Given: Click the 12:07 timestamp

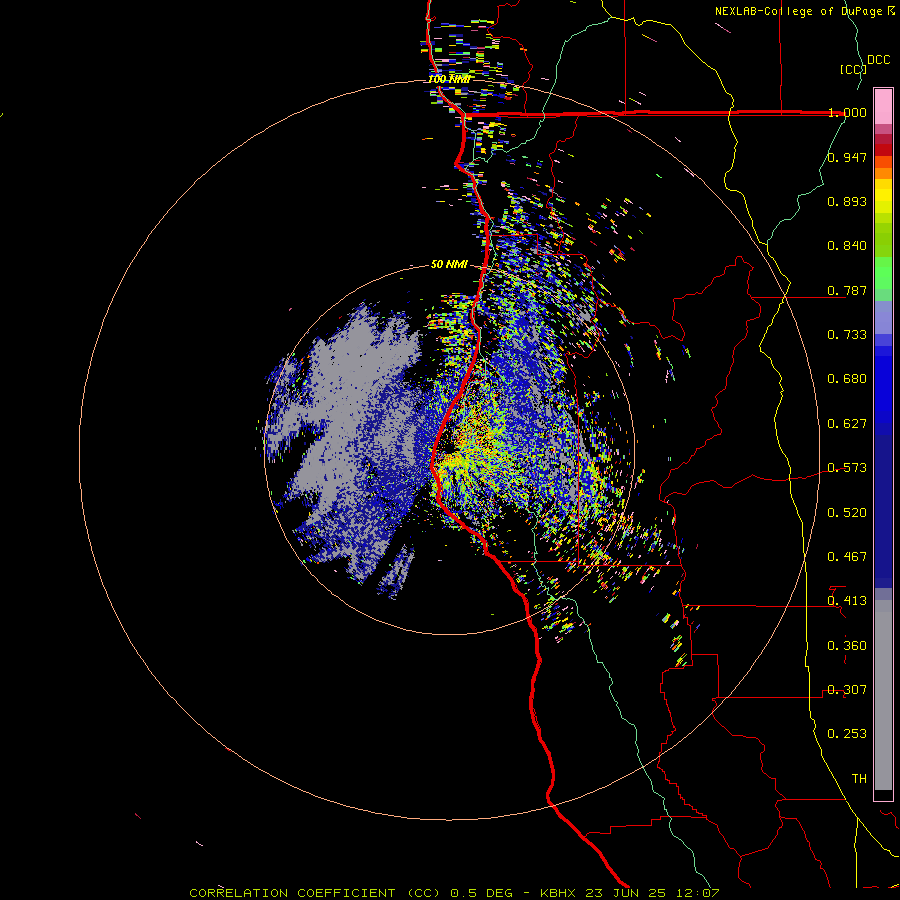Looking at the screenshot, I should point(697,893).
